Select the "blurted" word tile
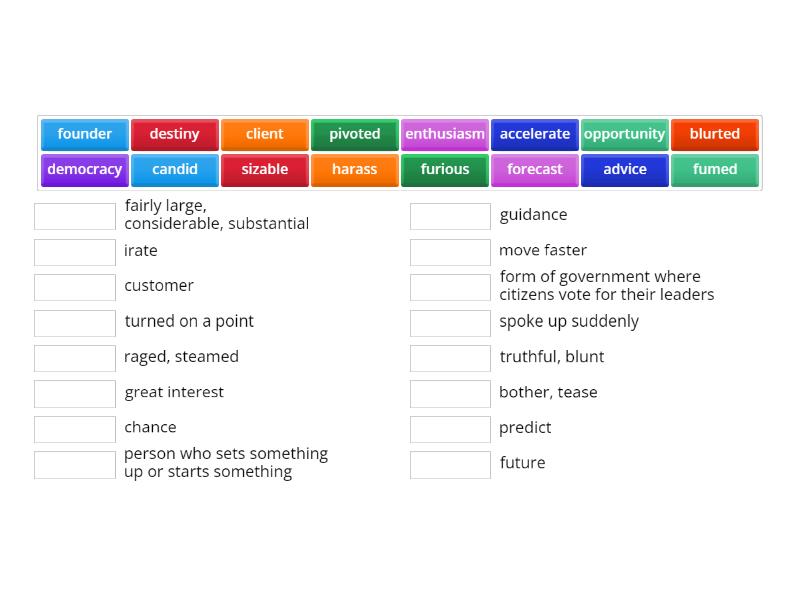Image resolution: width=800 pixels, height=600 pixels. (715, 134)
